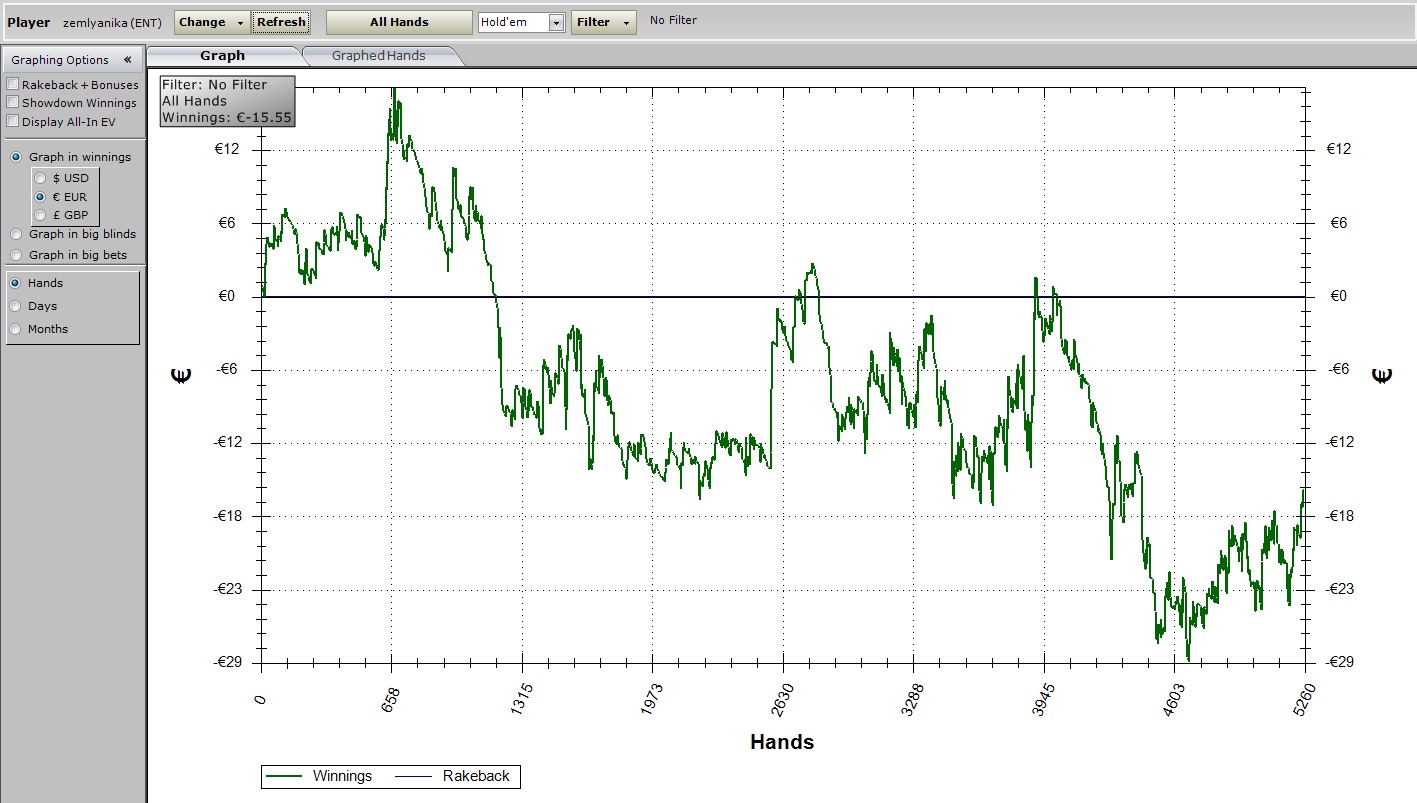Toggle Display All-In EV checkbox

[x=13, y=121]
